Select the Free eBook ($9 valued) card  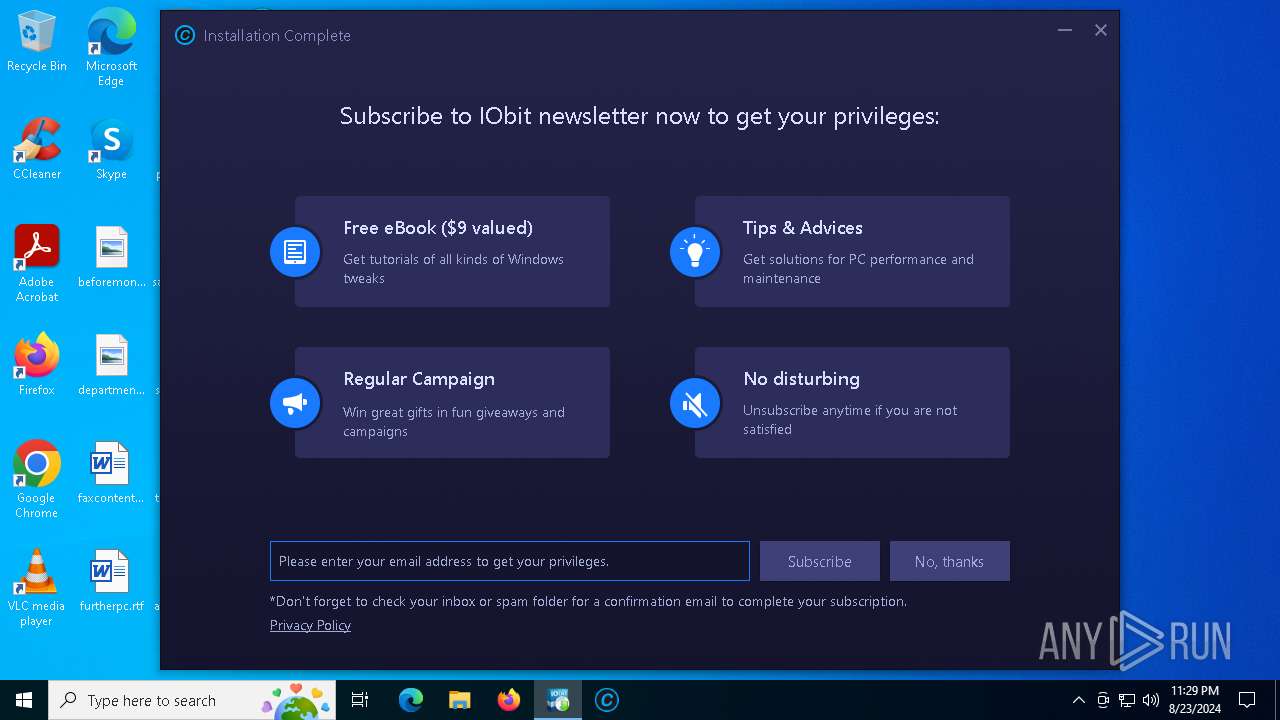[452, 252]
